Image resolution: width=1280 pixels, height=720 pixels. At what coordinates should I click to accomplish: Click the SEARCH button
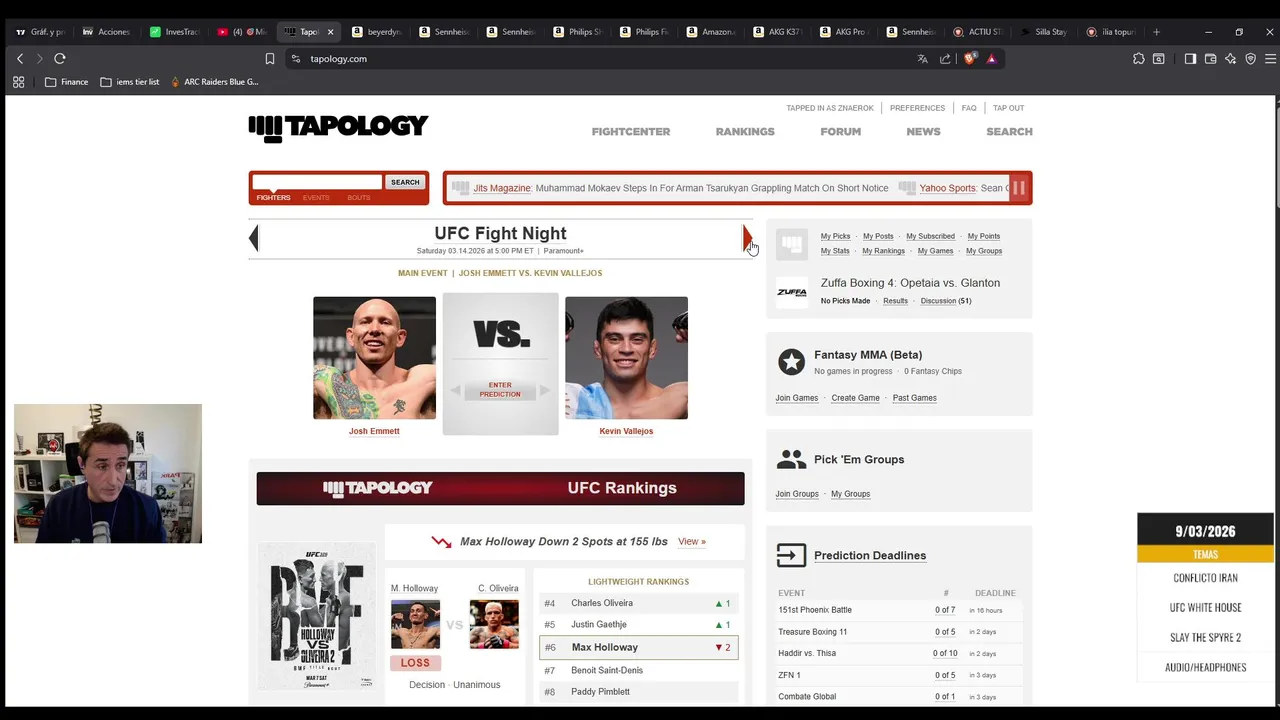tap(405, 182)
